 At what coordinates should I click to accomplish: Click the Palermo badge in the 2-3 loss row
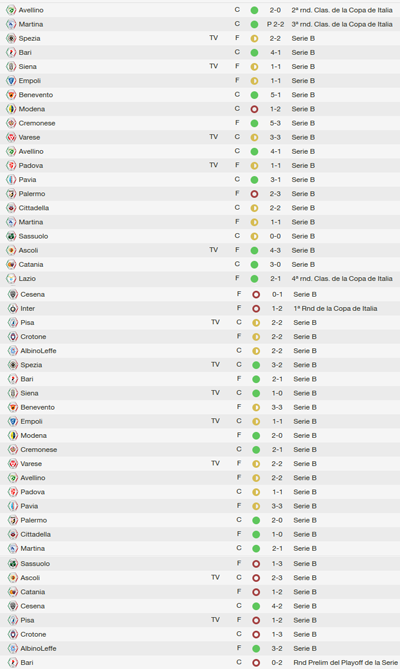click(11, 194)
